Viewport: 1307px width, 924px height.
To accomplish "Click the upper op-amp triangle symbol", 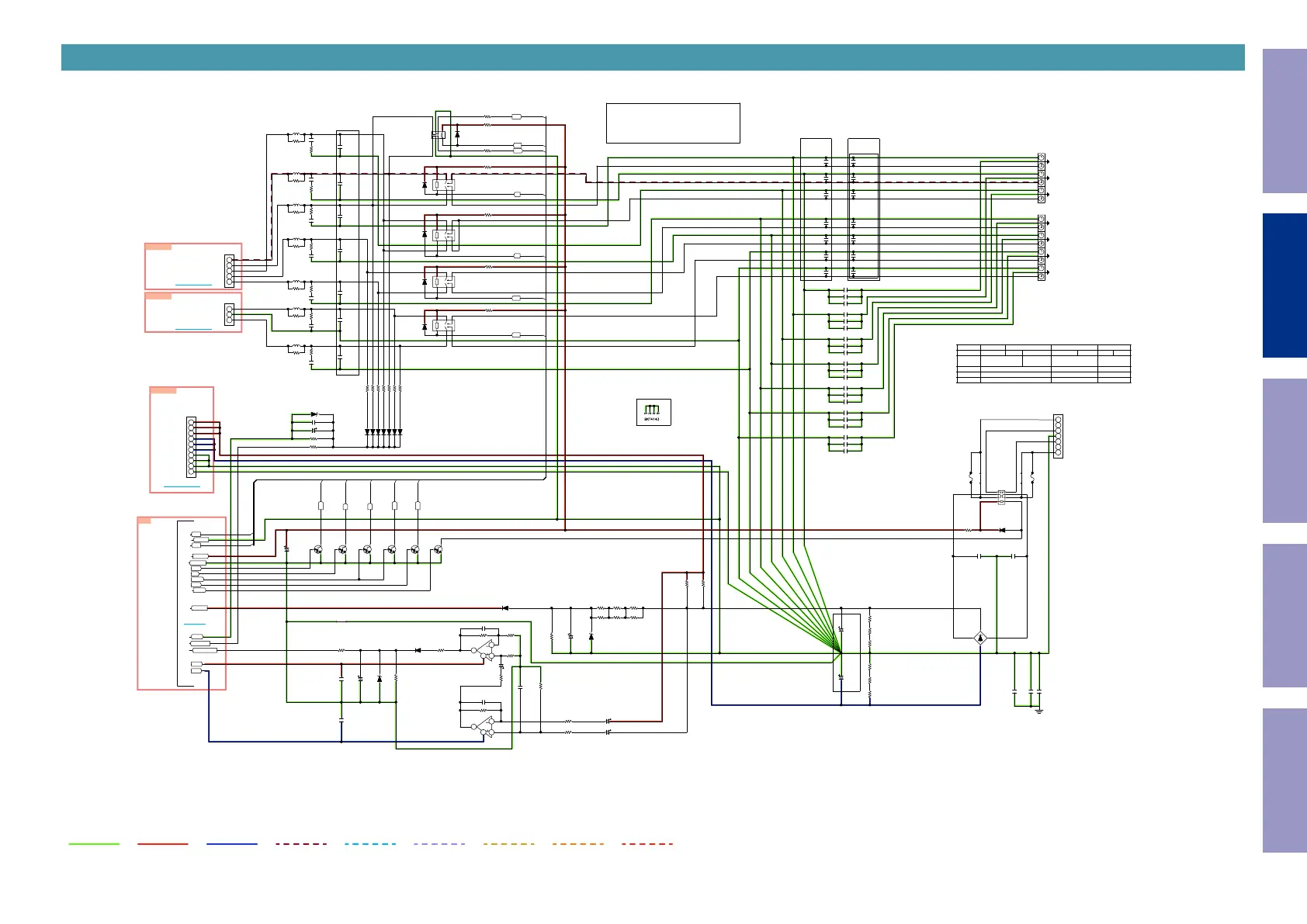I will click(484, 650).
